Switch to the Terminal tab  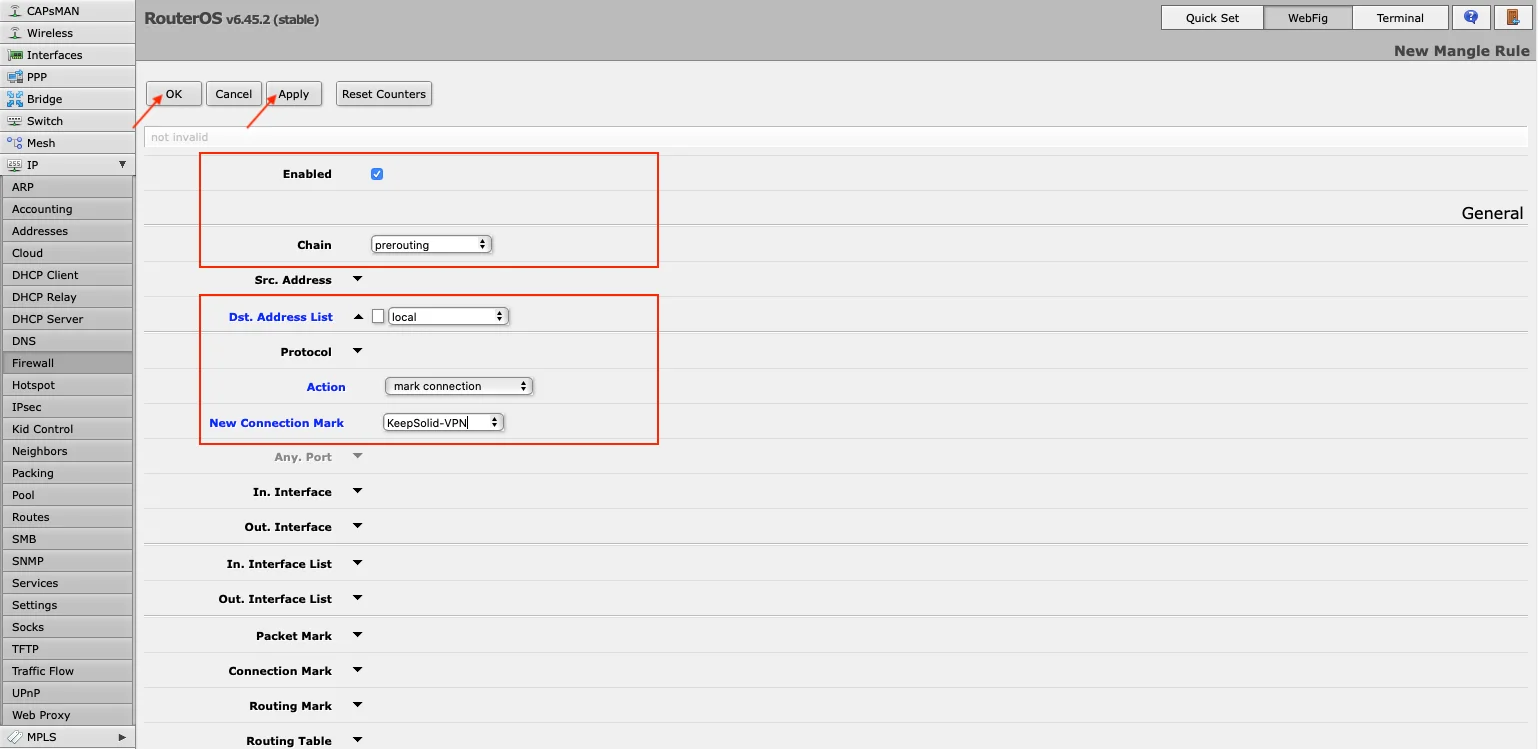tap(1399, 18)
